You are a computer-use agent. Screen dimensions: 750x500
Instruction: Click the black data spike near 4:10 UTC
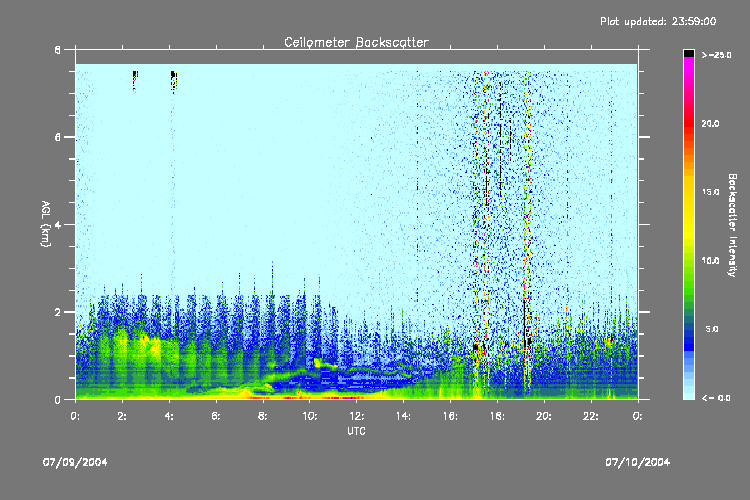tap(174, 81)
